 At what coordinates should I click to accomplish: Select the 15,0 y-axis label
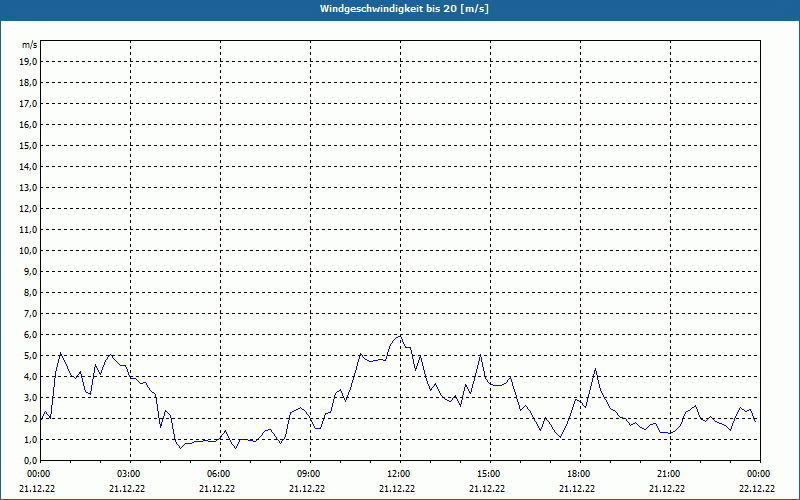tap(28, 145)
